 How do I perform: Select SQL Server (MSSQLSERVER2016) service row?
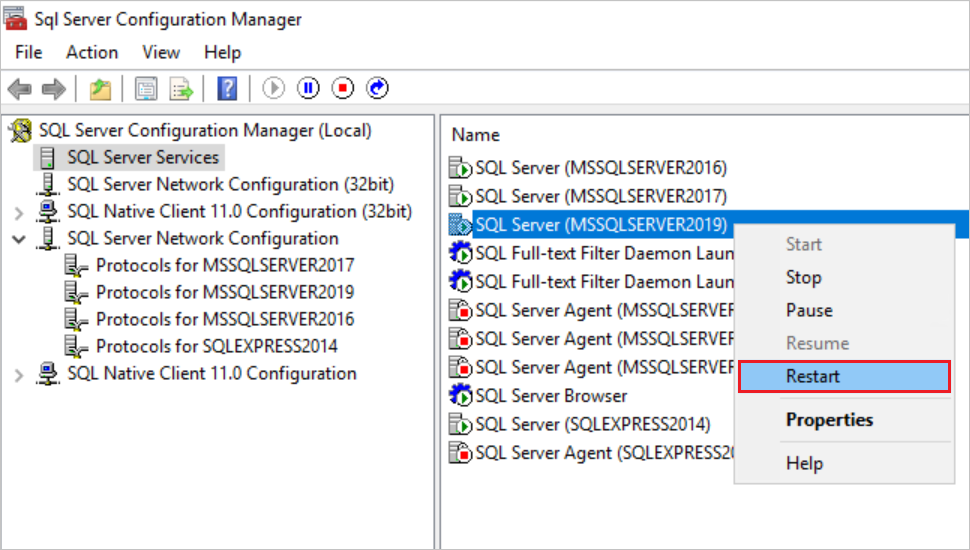tap(600, 168)
